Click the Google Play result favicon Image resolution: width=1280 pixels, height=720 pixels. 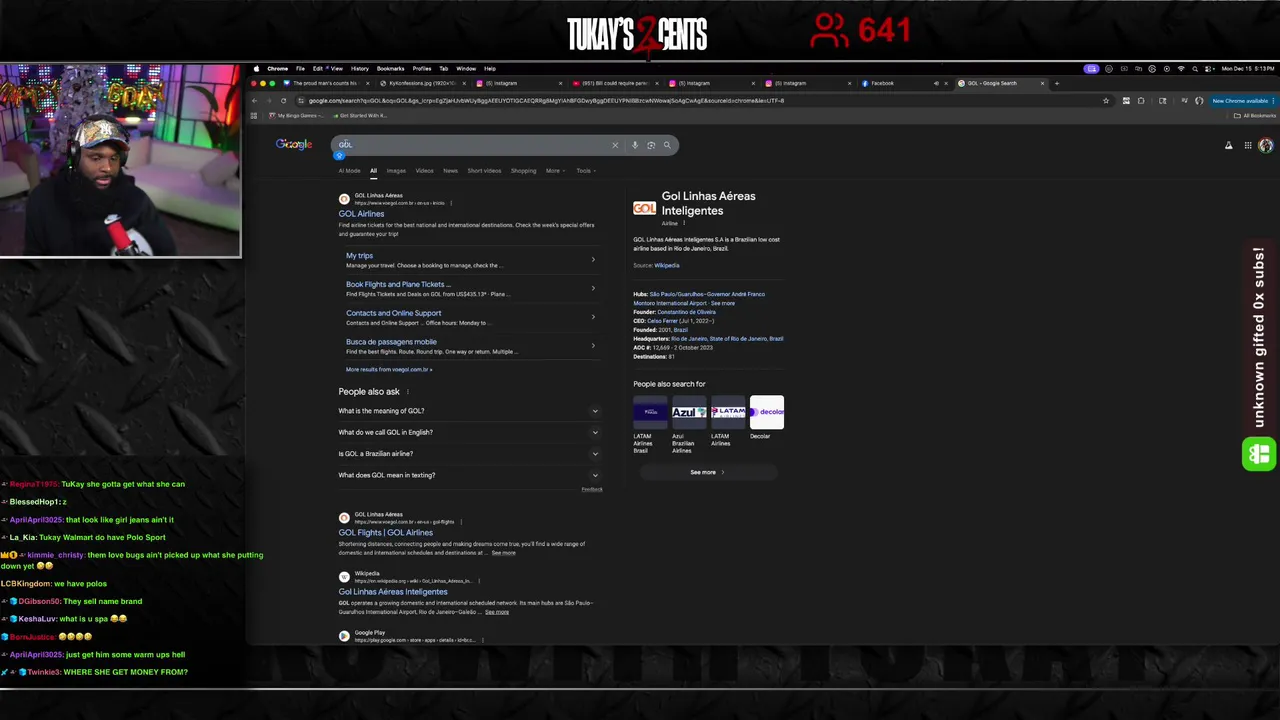(344, 635)
